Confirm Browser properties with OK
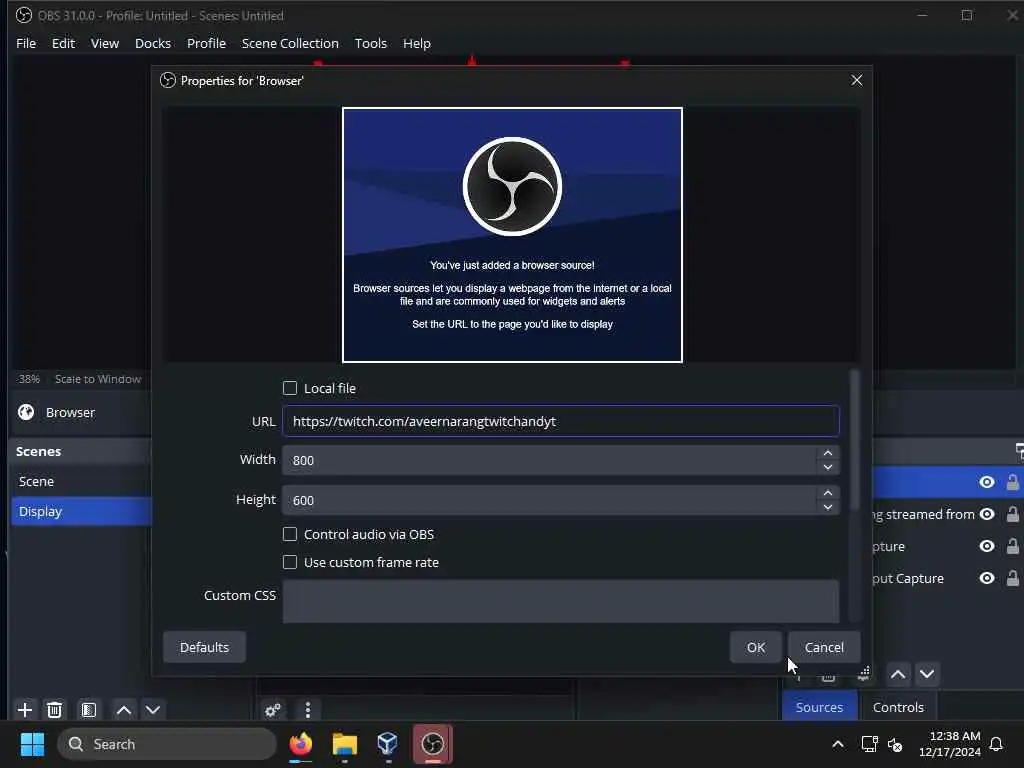Viewport: 1024px width, 768px height. (756, 647)
